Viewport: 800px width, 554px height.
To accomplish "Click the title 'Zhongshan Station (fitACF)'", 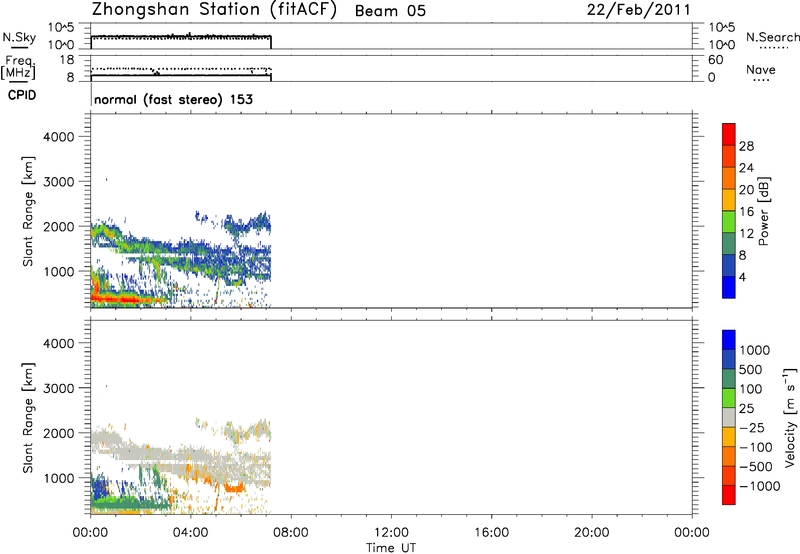I will [214, 10].
